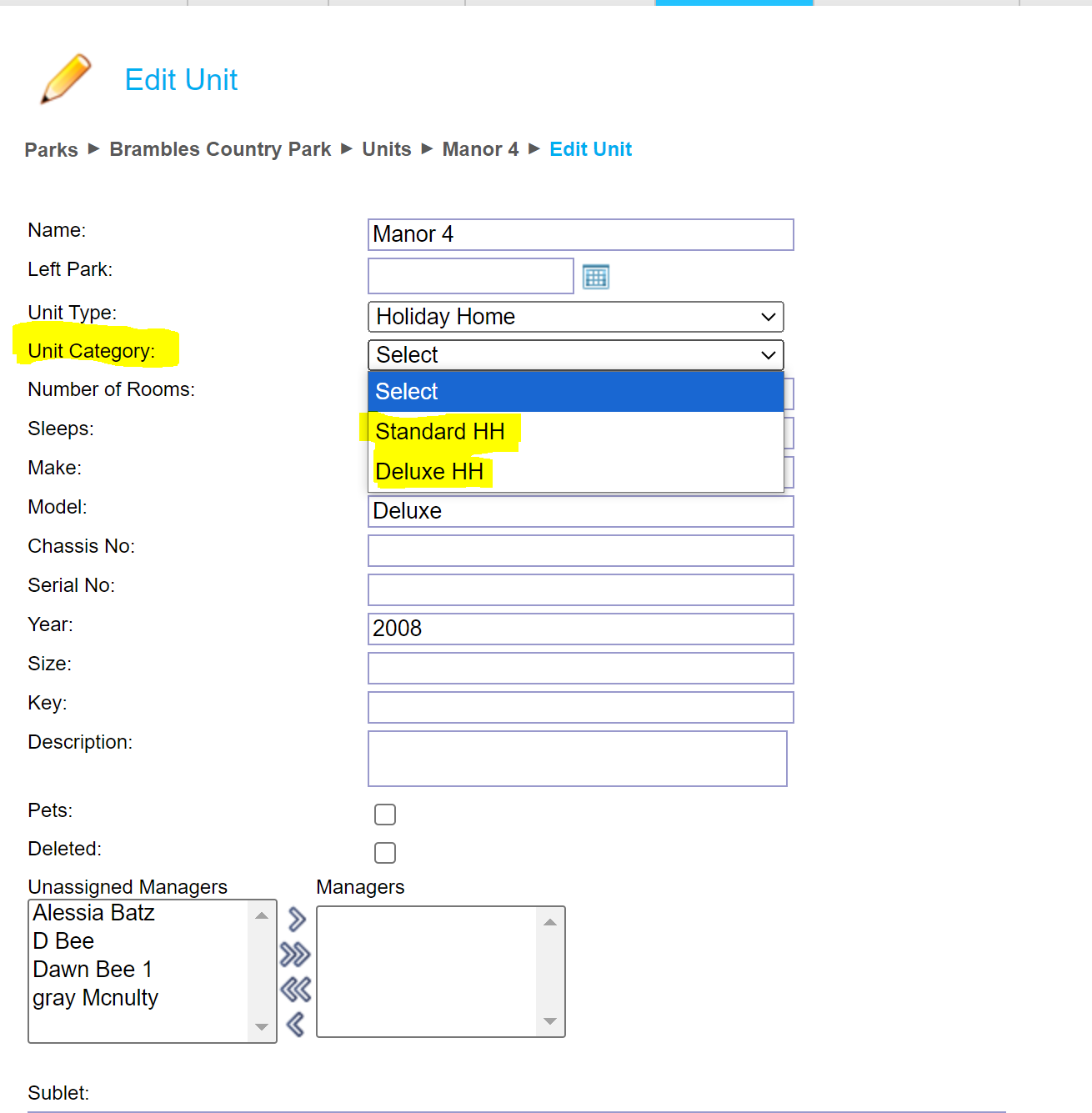This screenshot has width=1092, height=1113.
Task: Tick the Deleted checkbox
Action: [x=385, y=853]
